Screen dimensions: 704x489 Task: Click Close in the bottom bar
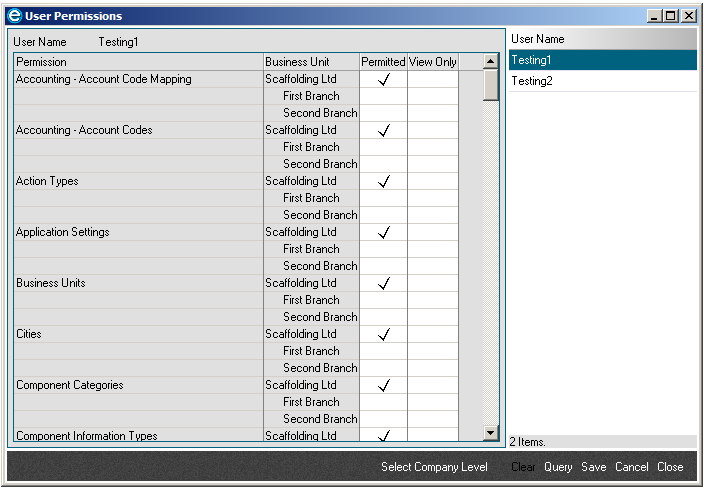[x=670, y=467]
